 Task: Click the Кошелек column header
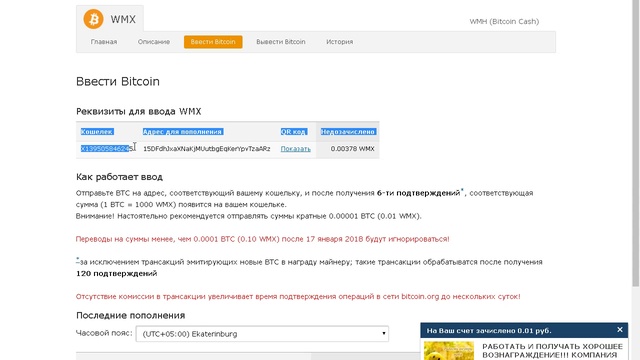pos(97,131)
